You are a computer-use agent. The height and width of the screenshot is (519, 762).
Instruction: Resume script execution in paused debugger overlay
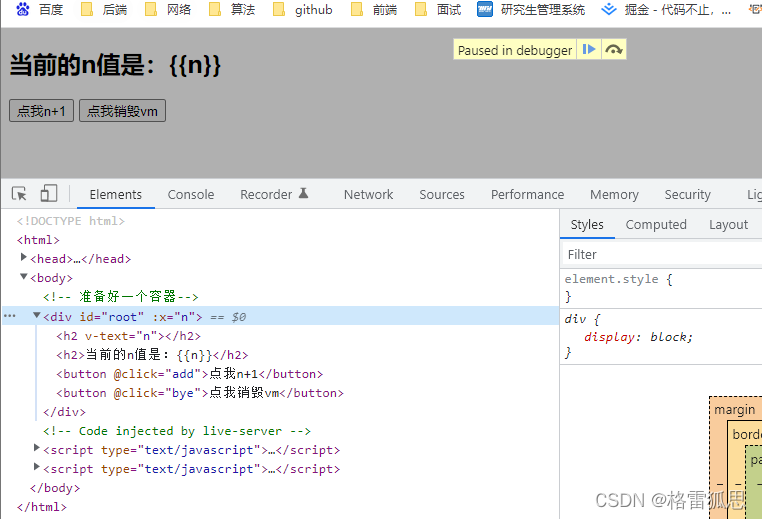click(589, 49)
